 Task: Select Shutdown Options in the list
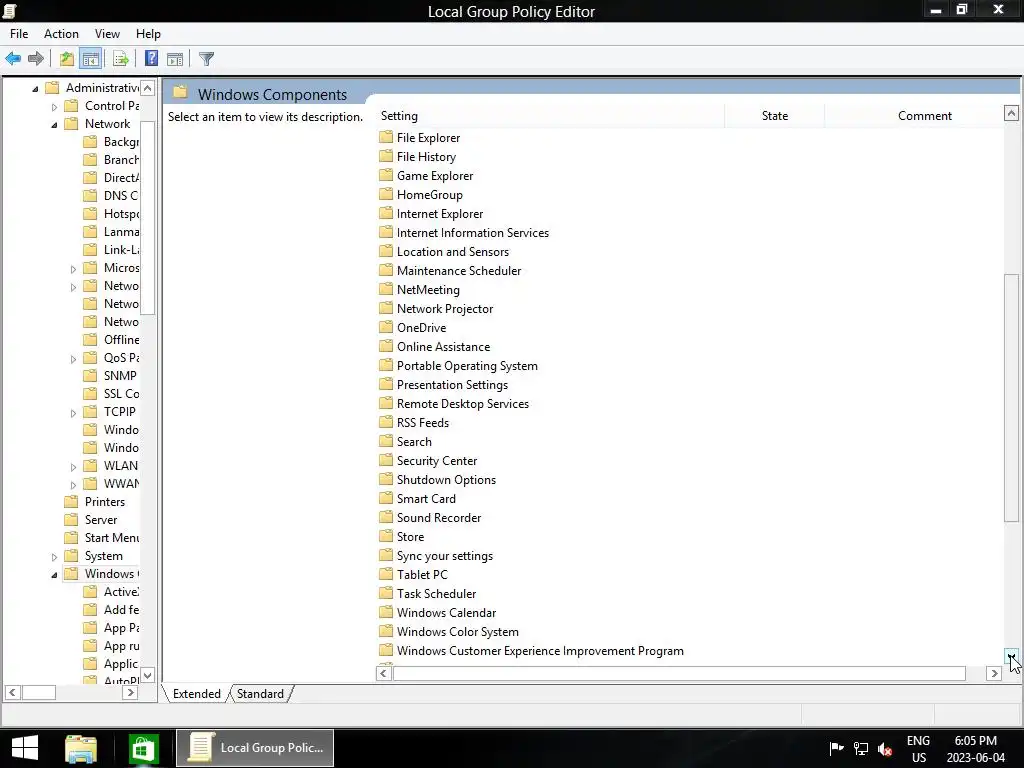coord(446,479)
